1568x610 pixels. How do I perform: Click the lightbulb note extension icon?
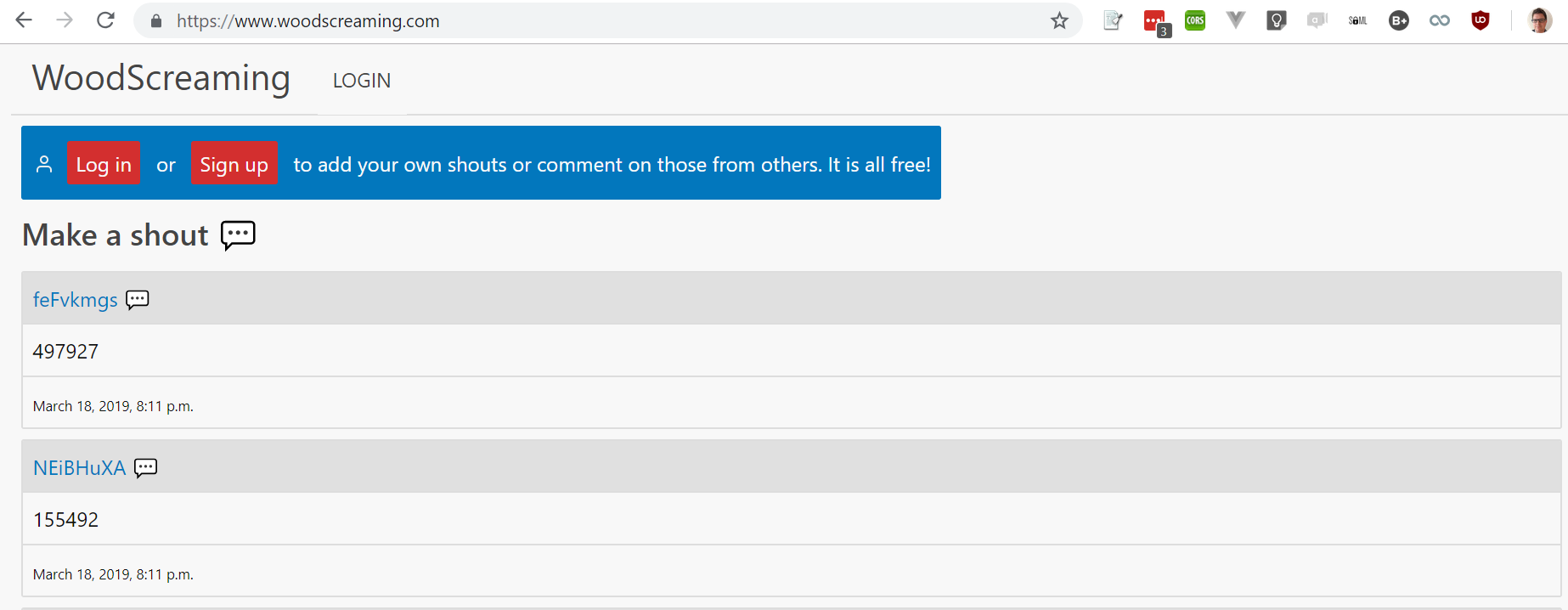click(1276, 20)
